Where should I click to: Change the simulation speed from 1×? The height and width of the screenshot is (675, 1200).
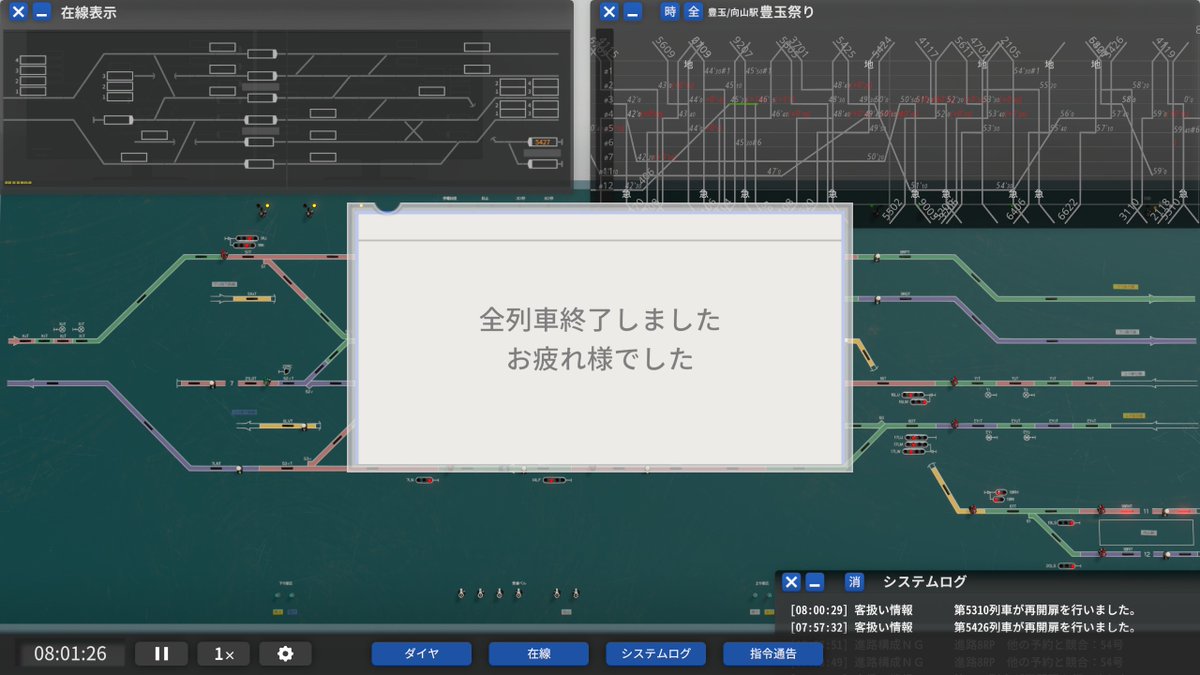click(223, 653)
